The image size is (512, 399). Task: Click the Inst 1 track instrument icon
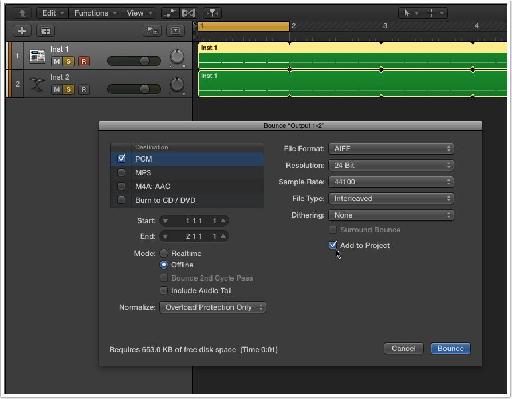37,56
